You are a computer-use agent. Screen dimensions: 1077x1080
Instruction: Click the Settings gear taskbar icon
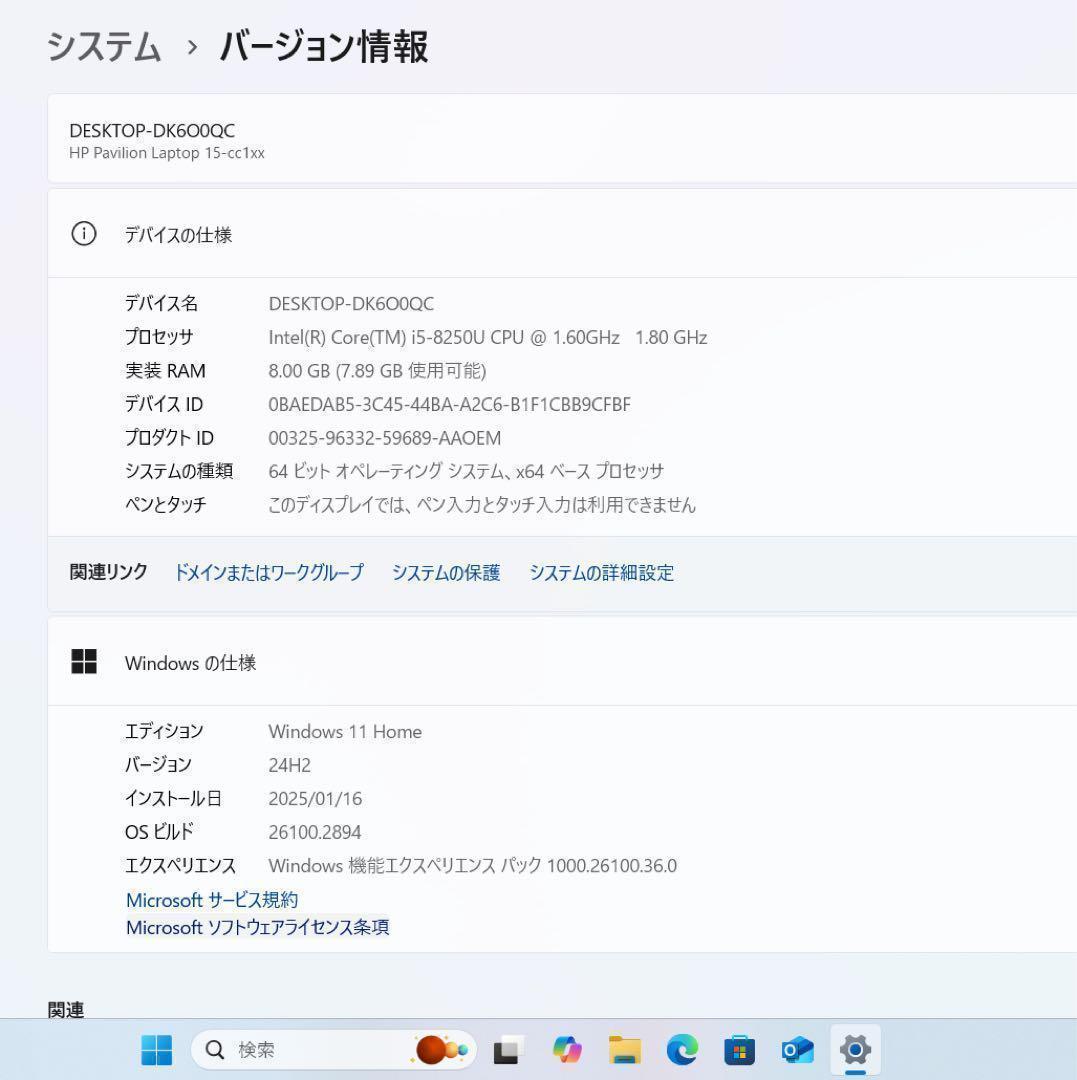coord(855,1050)
